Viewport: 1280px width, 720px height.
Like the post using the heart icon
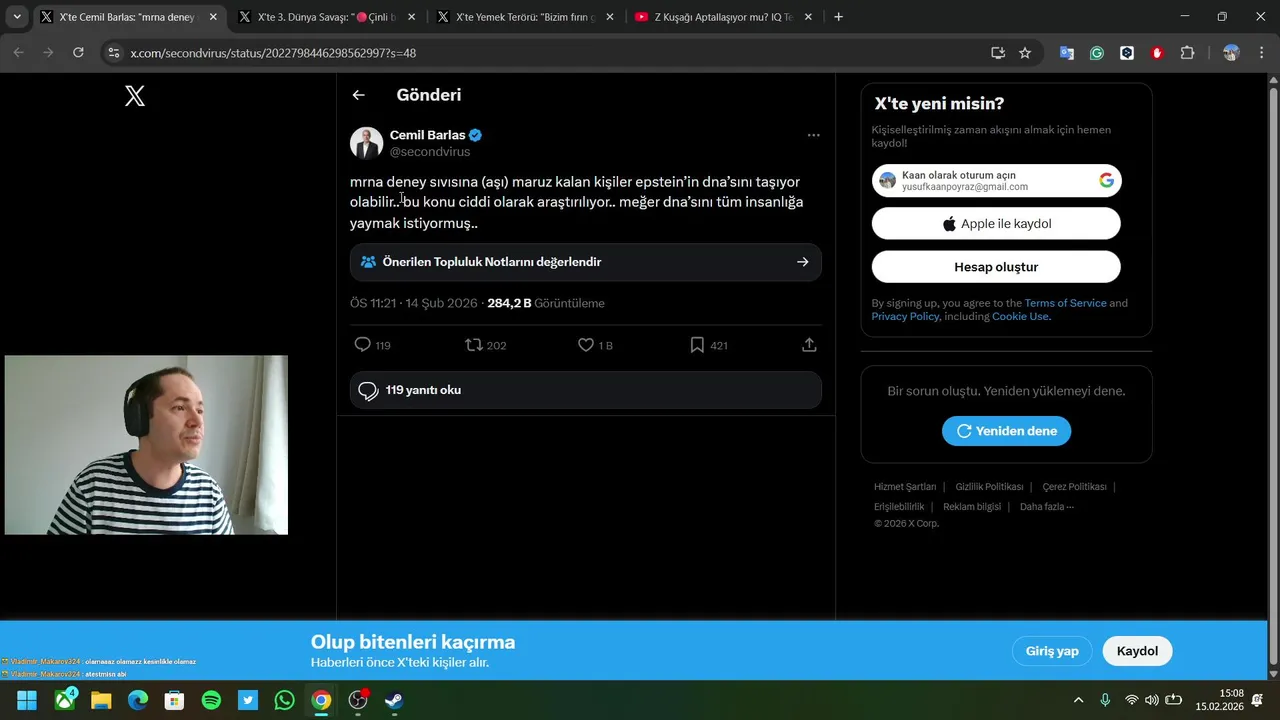pos(586,345)
